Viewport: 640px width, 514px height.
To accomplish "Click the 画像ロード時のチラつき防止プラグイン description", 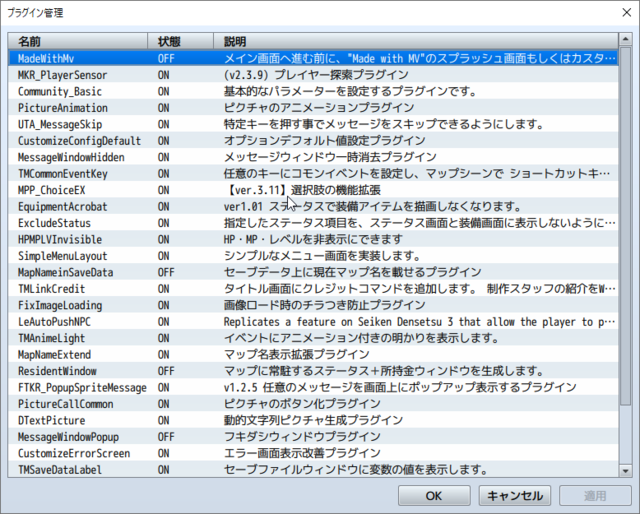I will pyautogui.click(x=324, y=305).
